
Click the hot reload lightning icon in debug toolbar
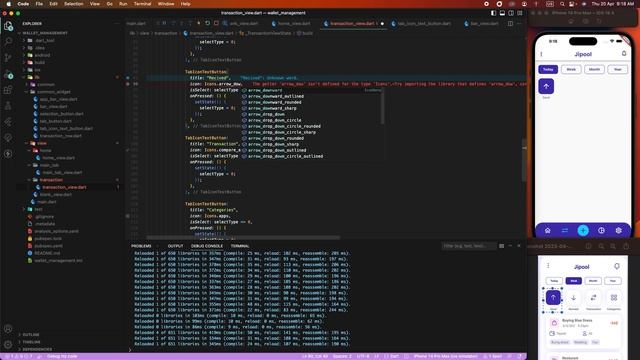pos(199,23)
